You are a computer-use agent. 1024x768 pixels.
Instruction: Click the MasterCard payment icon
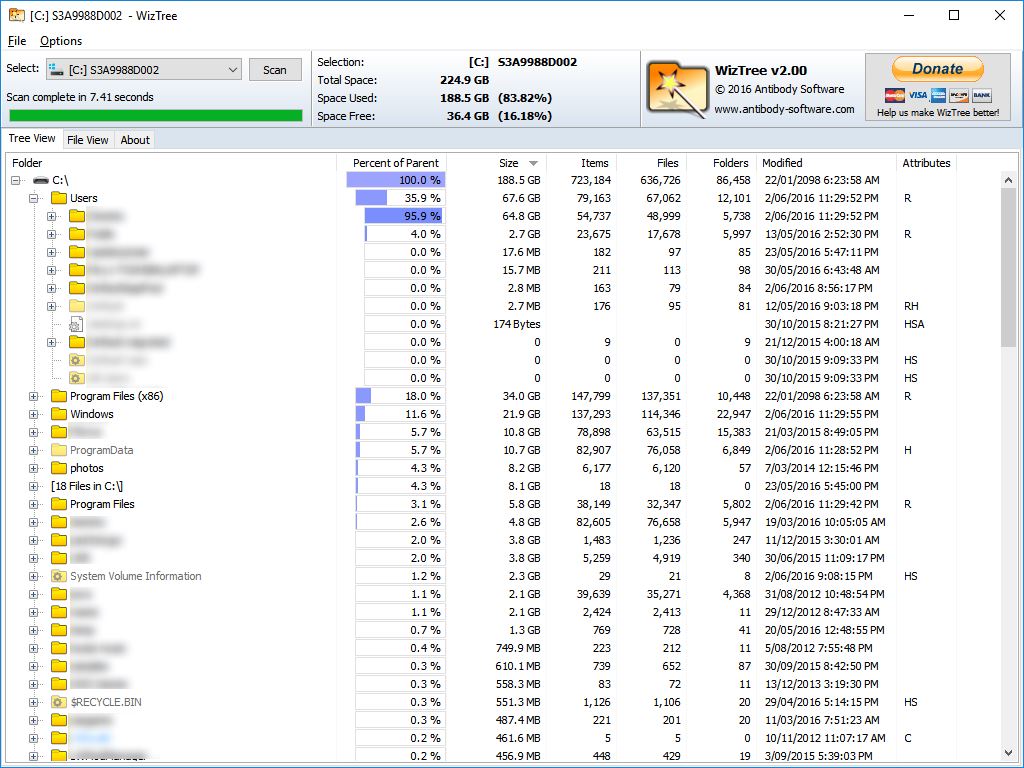coord(895,95)
